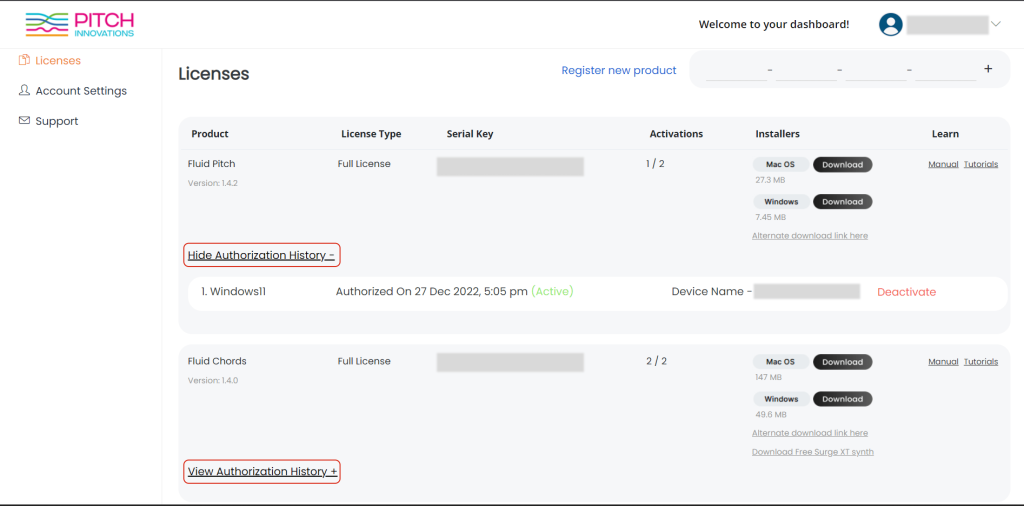This screenshot has height=506, width=1024.
Task: Click the green (Active) status label
Action: [x=552, y=292]
